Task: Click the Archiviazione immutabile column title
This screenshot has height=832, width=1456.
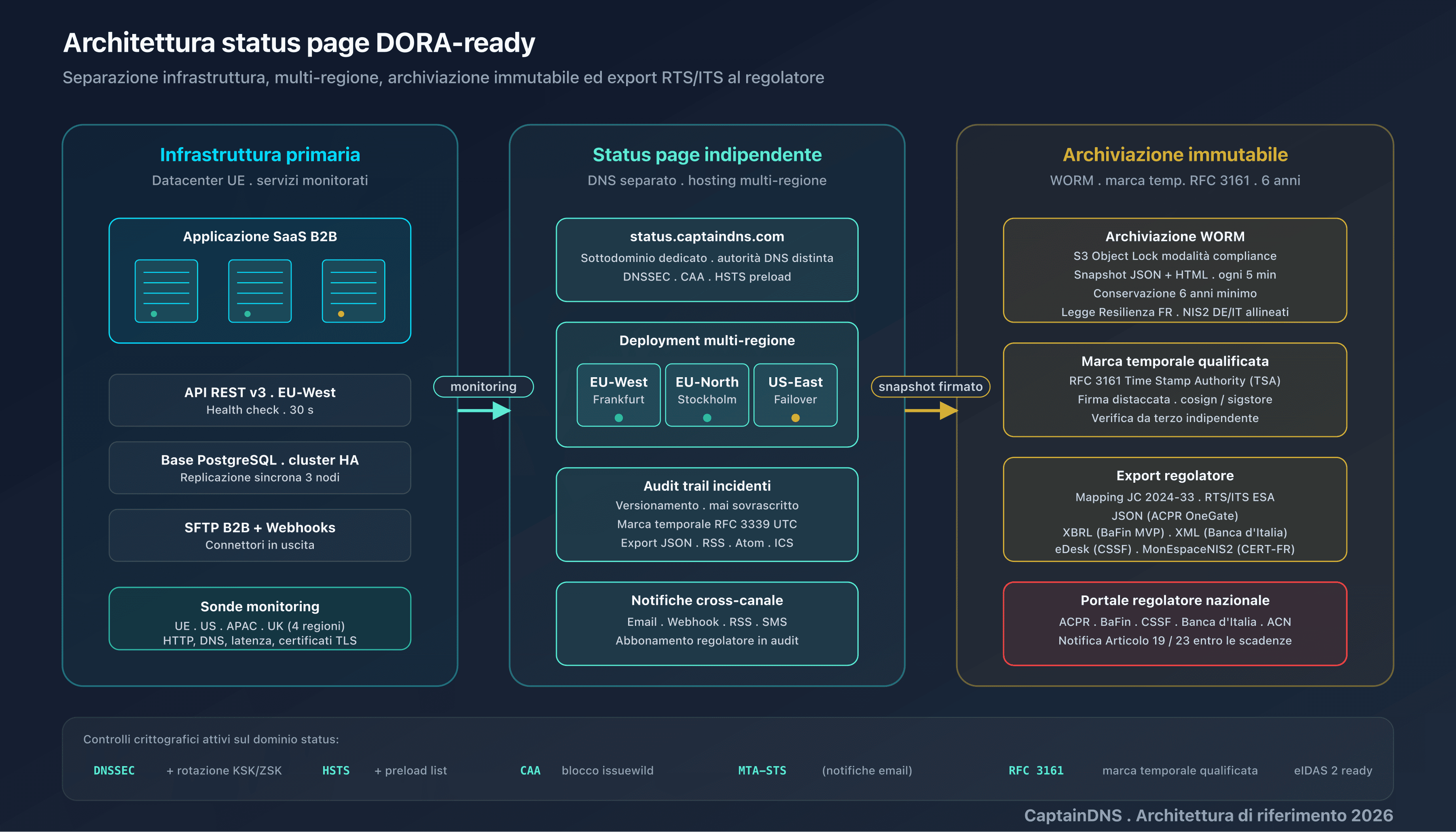Action: (1175, 154)
